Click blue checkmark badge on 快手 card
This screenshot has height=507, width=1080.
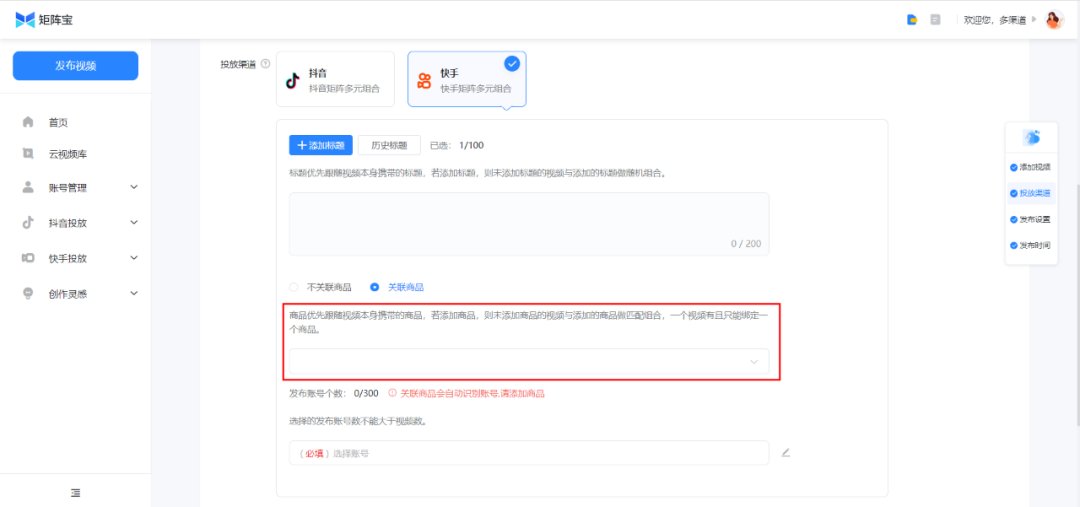(x=512, y=64)
